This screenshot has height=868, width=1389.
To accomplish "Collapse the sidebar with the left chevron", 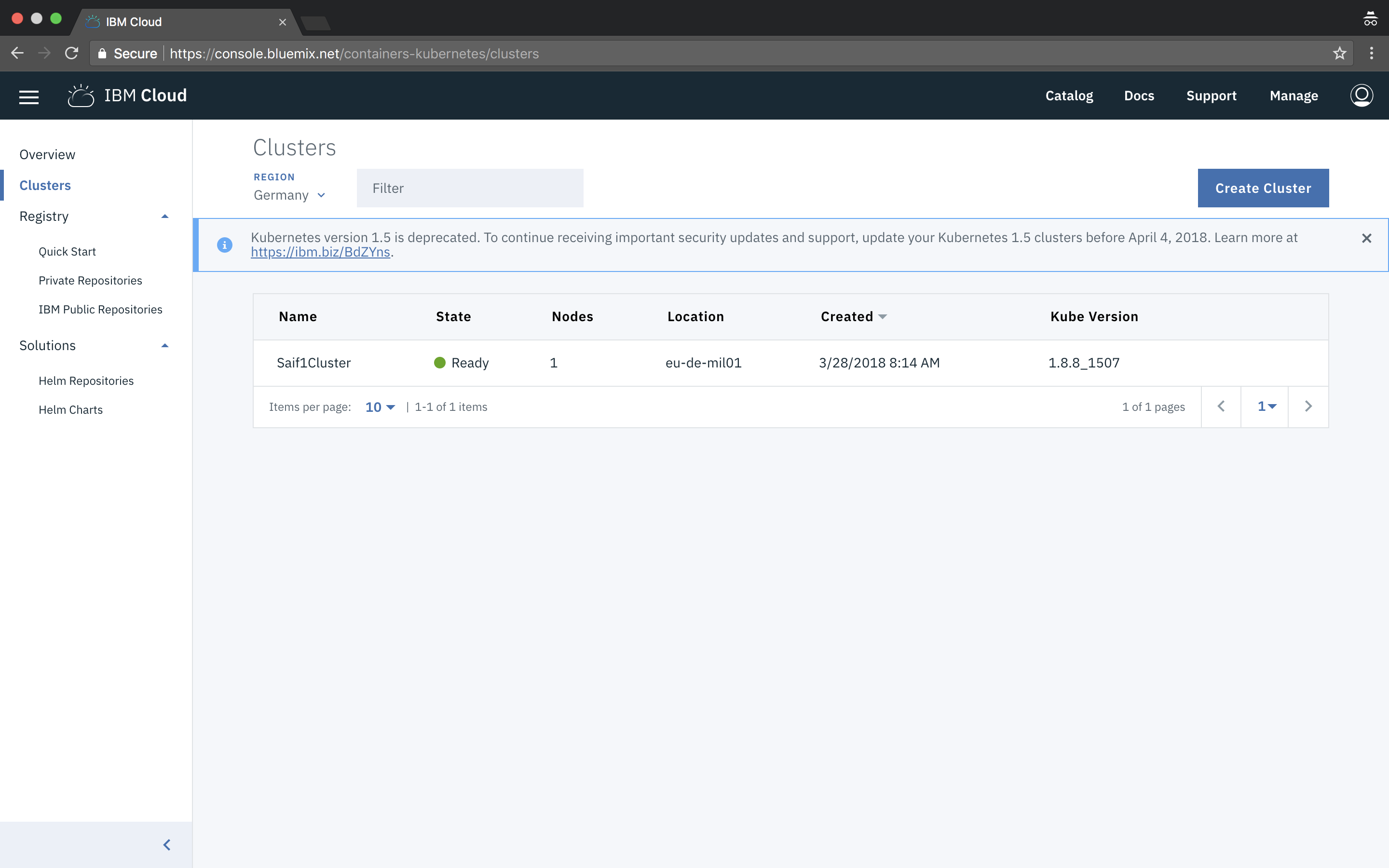I will point(167,844).
